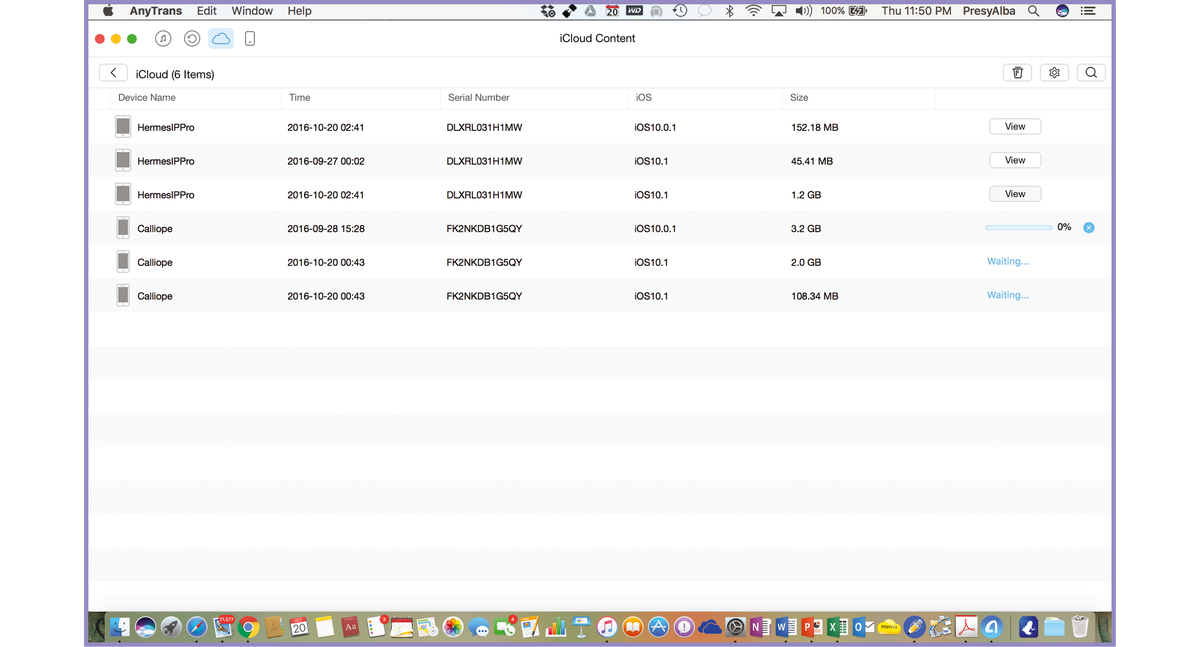Click the Siri menu bar icon
Image resolution: width=1200 pixels, height=647 pixels.
(1062, 11)
